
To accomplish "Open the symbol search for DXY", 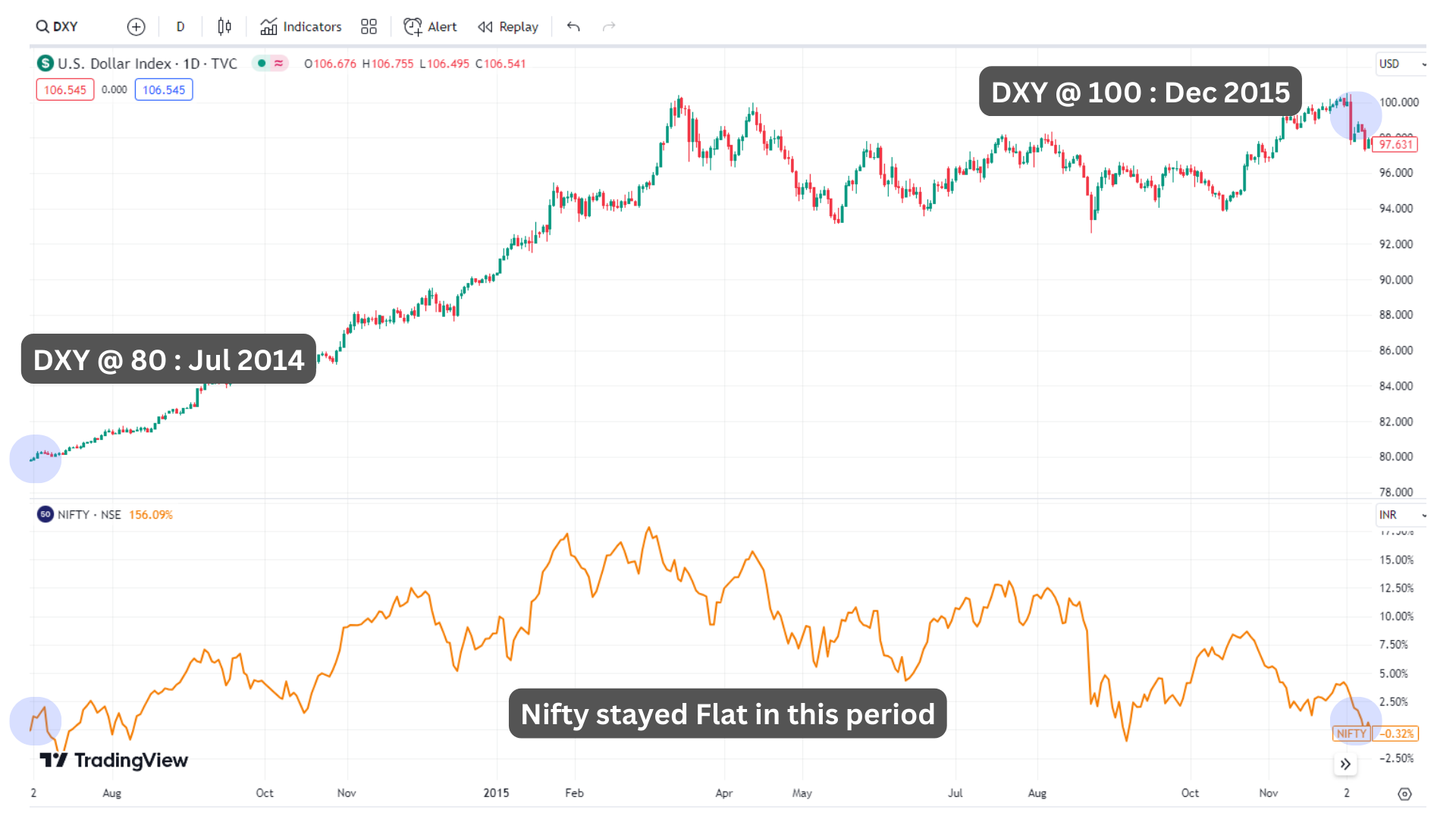I will click(x=56, y=27).
